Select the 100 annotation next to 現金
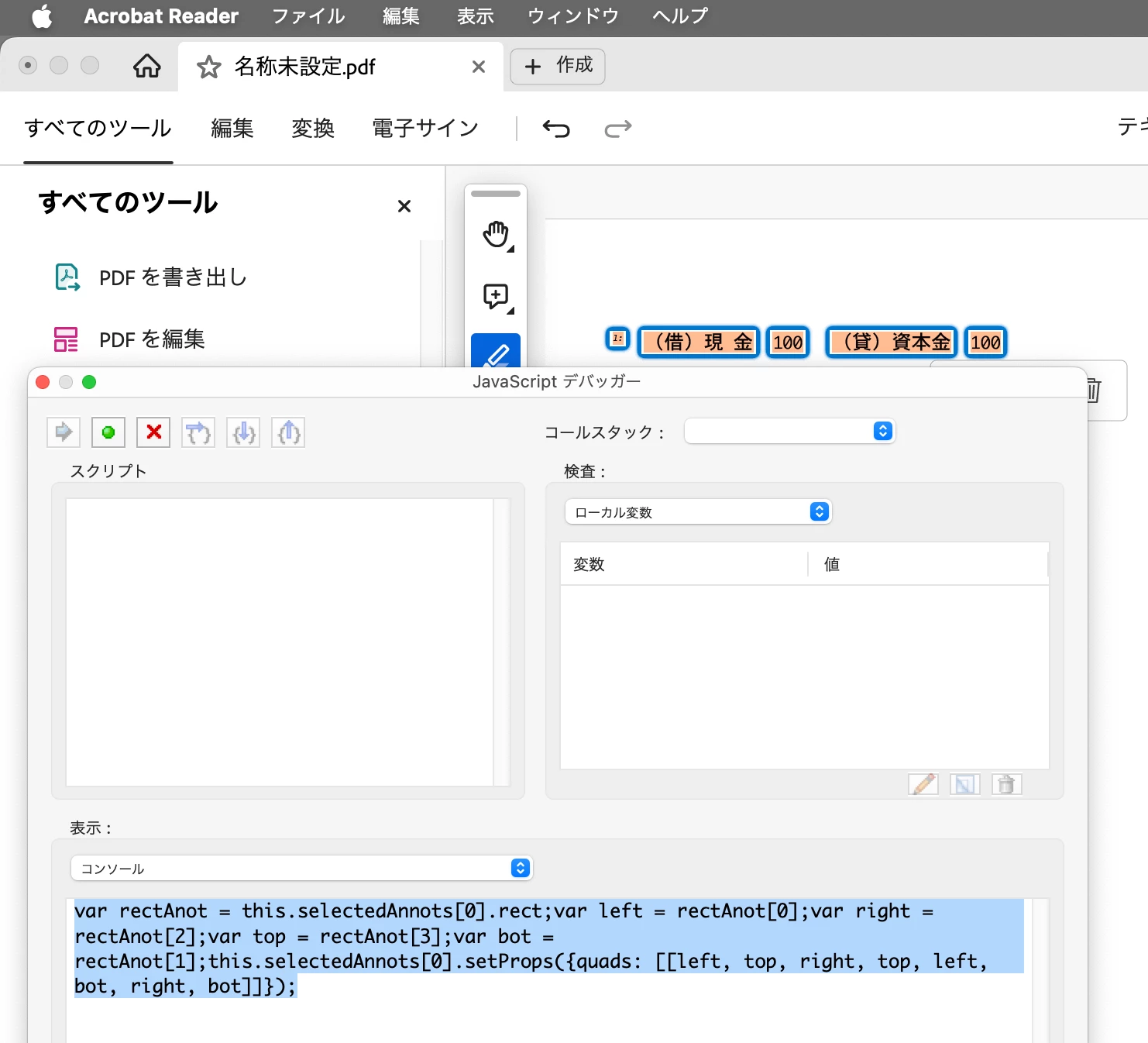The width and height of the screenshot is (1148, 1043). 788,343
